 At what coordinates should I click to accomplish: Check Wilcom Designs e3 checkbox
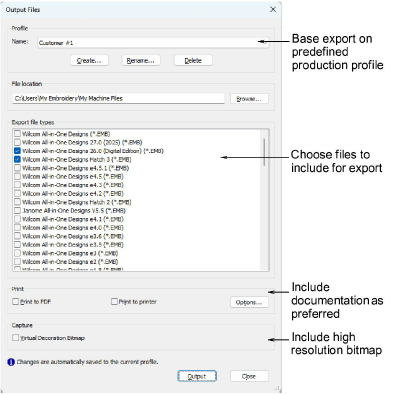pyautogui.click(x=17, y=253)
